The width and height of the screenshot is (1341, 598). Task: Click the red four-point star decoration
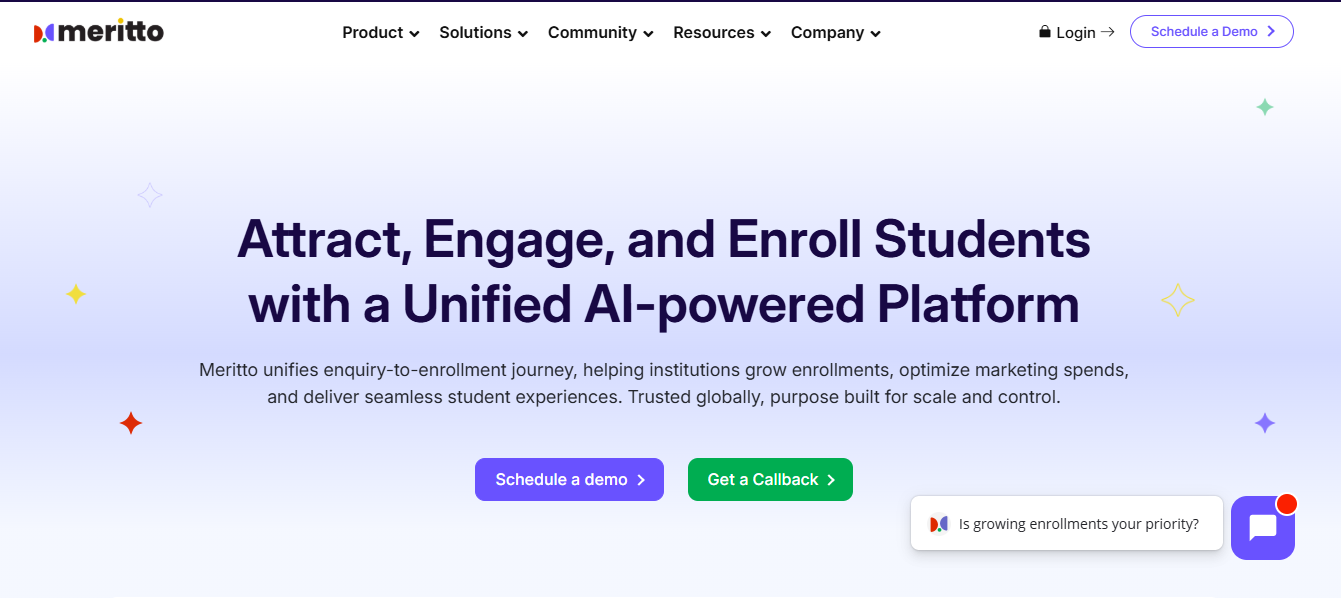pyautogui.click(x=131, y=423)
